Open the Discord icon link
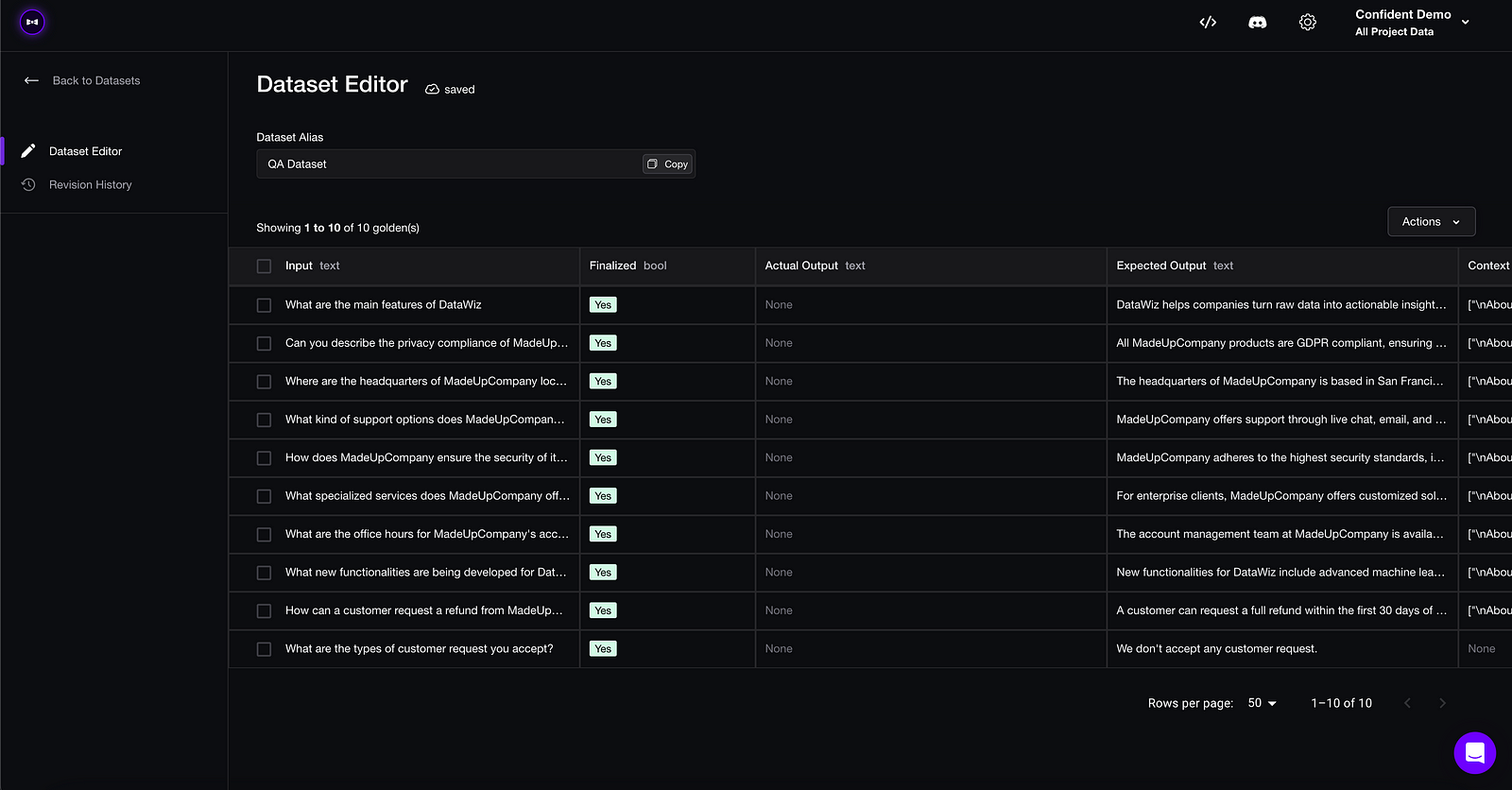This screenshot has width=1512, height=790. [1257, 22]
